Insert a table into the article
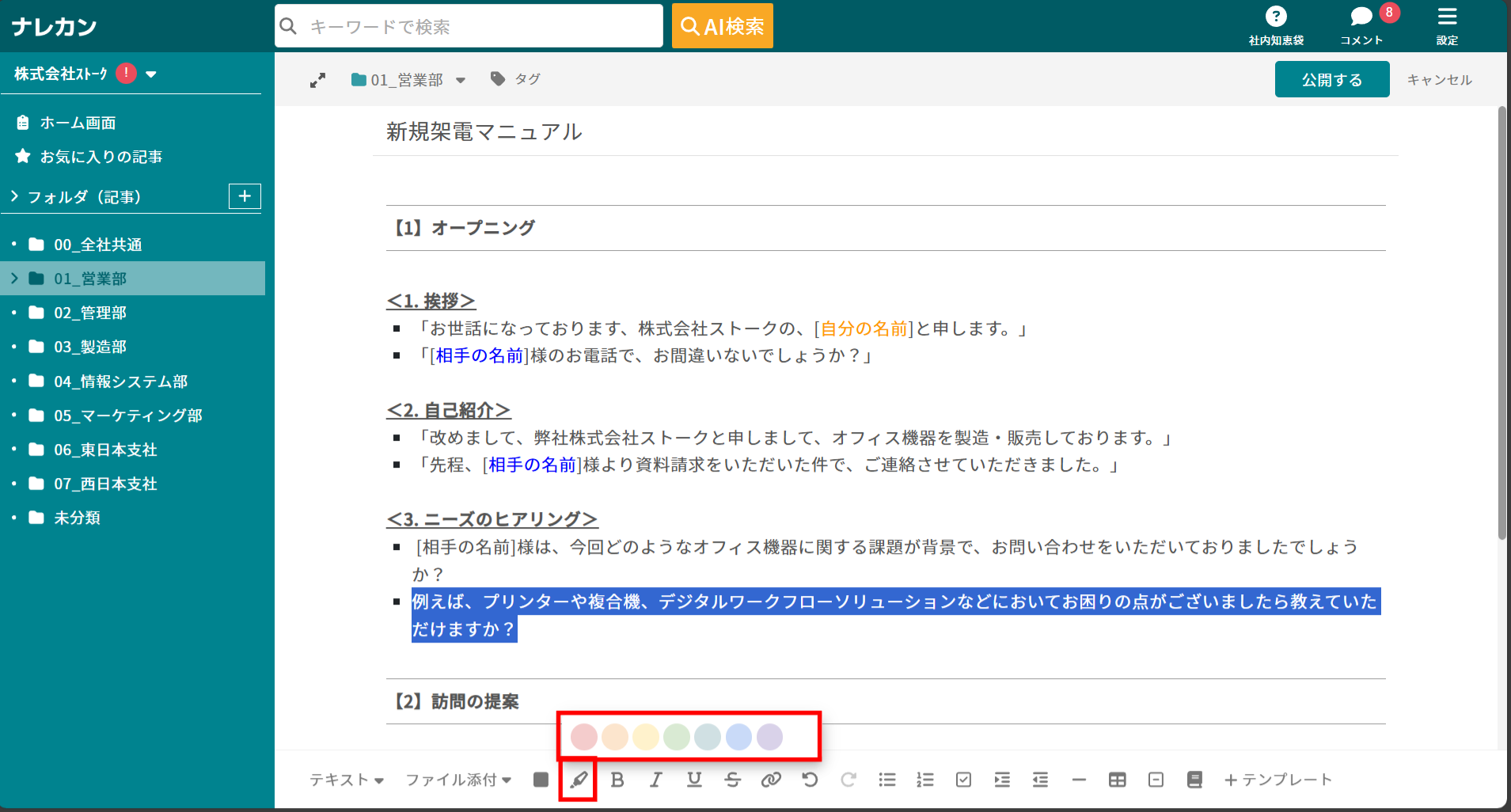1511x812 pixels. [x=1117, y=780]
